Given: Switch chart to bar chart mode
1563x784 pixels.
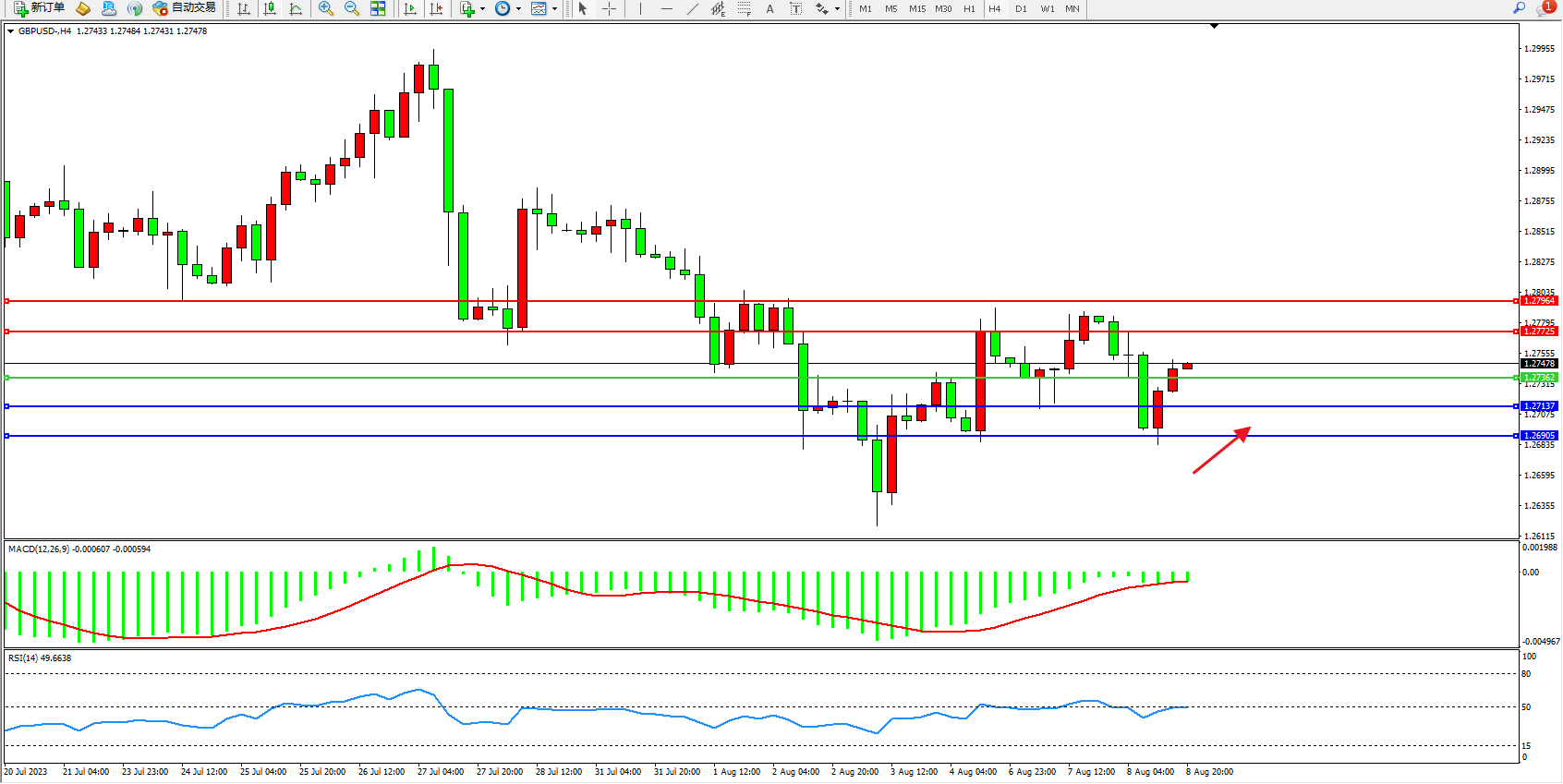Looking at the screenshot, I should click(244, 8).
